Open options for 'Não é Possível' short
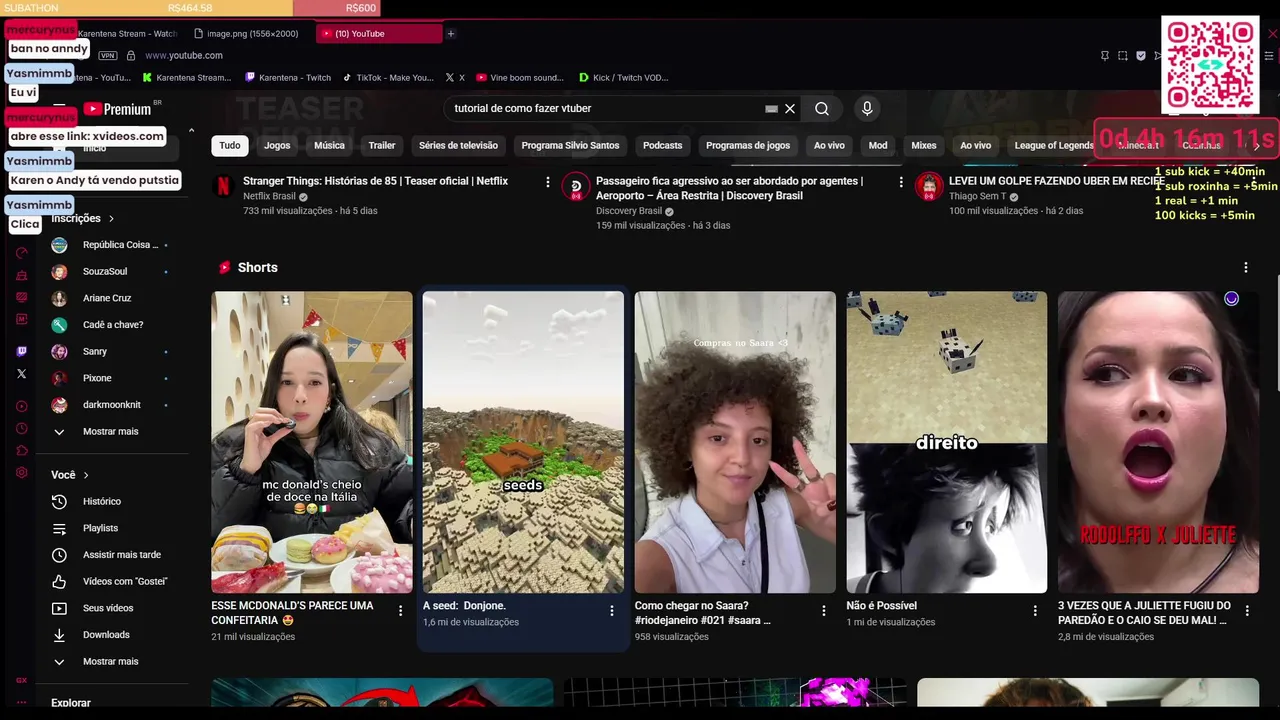The image size is (1280, 720). (1035, 610)
